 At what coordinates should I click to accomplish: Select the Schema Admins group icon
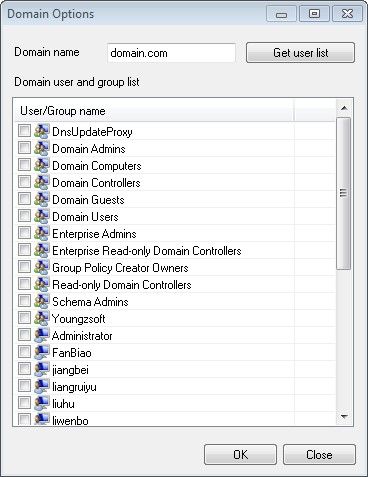[42, 301]
